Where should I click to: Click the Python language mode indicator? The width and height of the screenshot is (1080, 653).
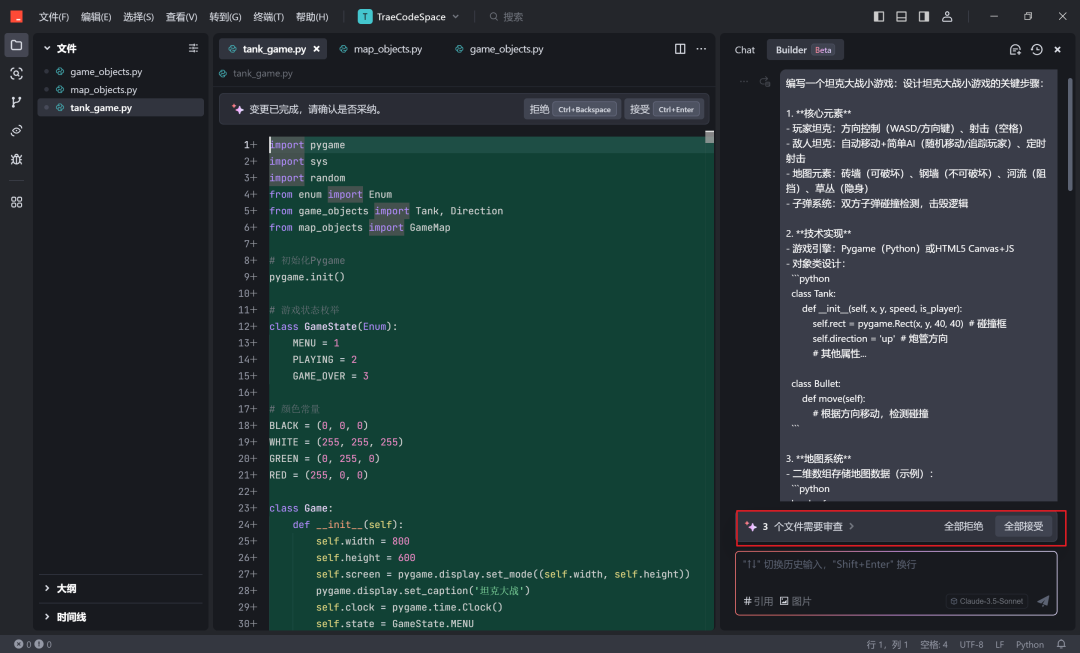click(x=1030, y=645)
